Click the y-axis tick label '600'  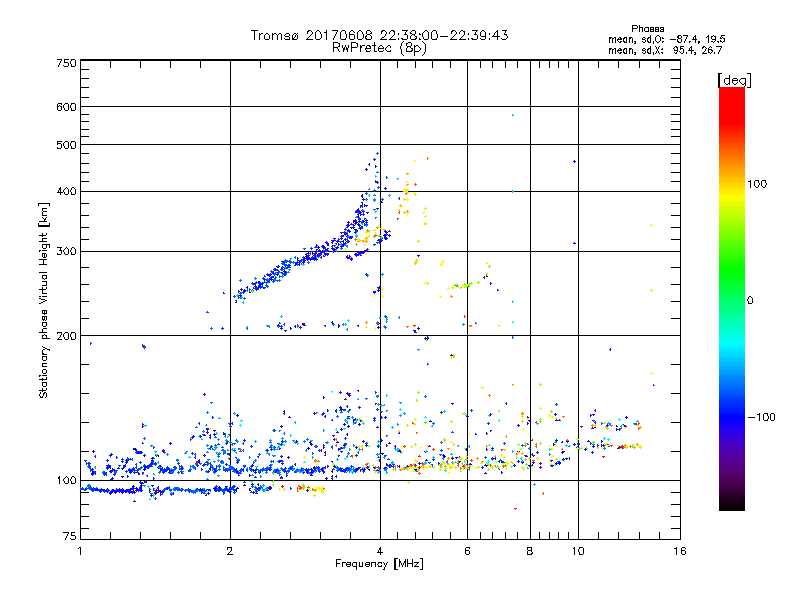(x=67, y=107)
